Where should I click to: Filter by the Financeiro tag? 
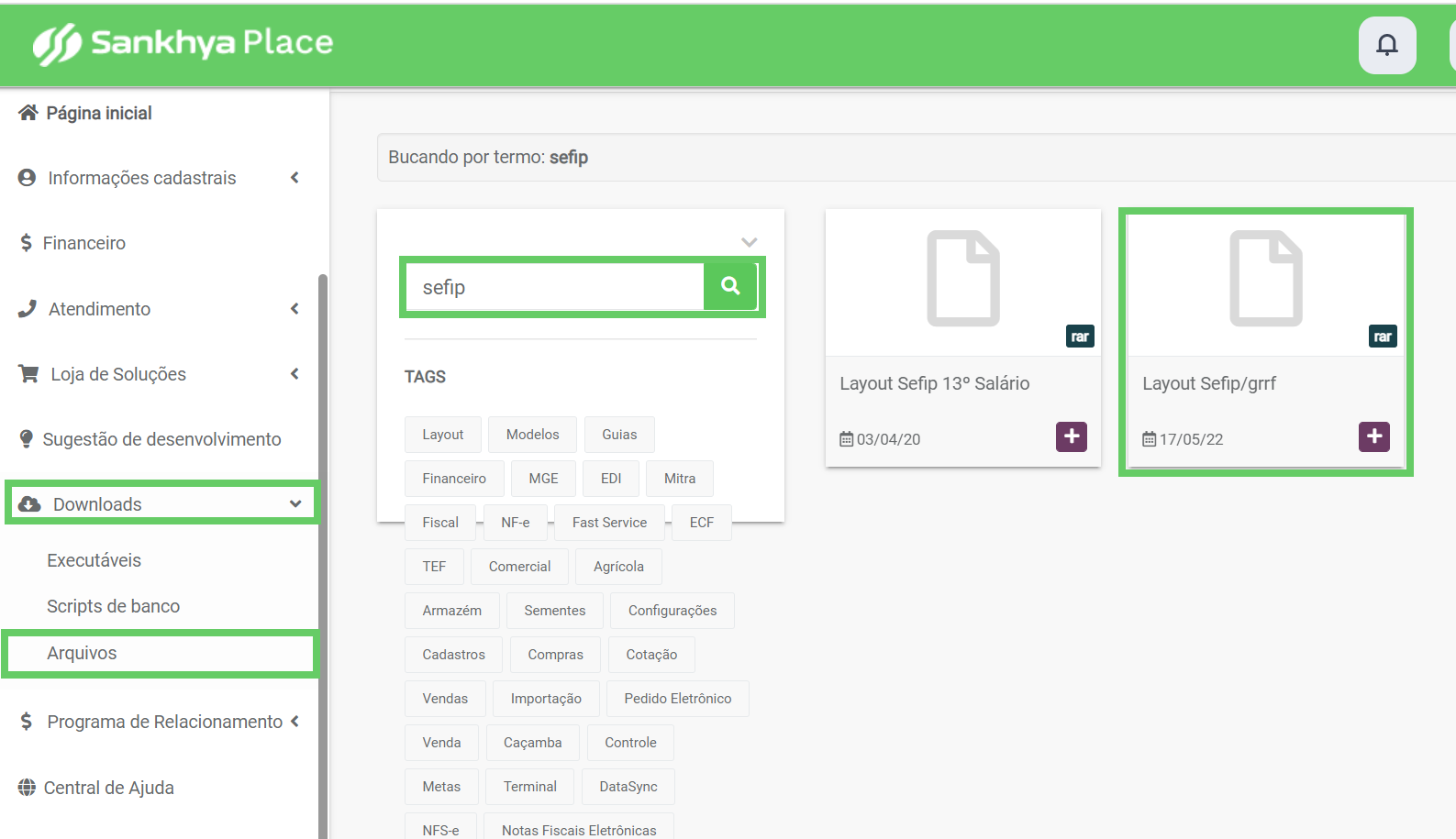(x=454, y=479)
